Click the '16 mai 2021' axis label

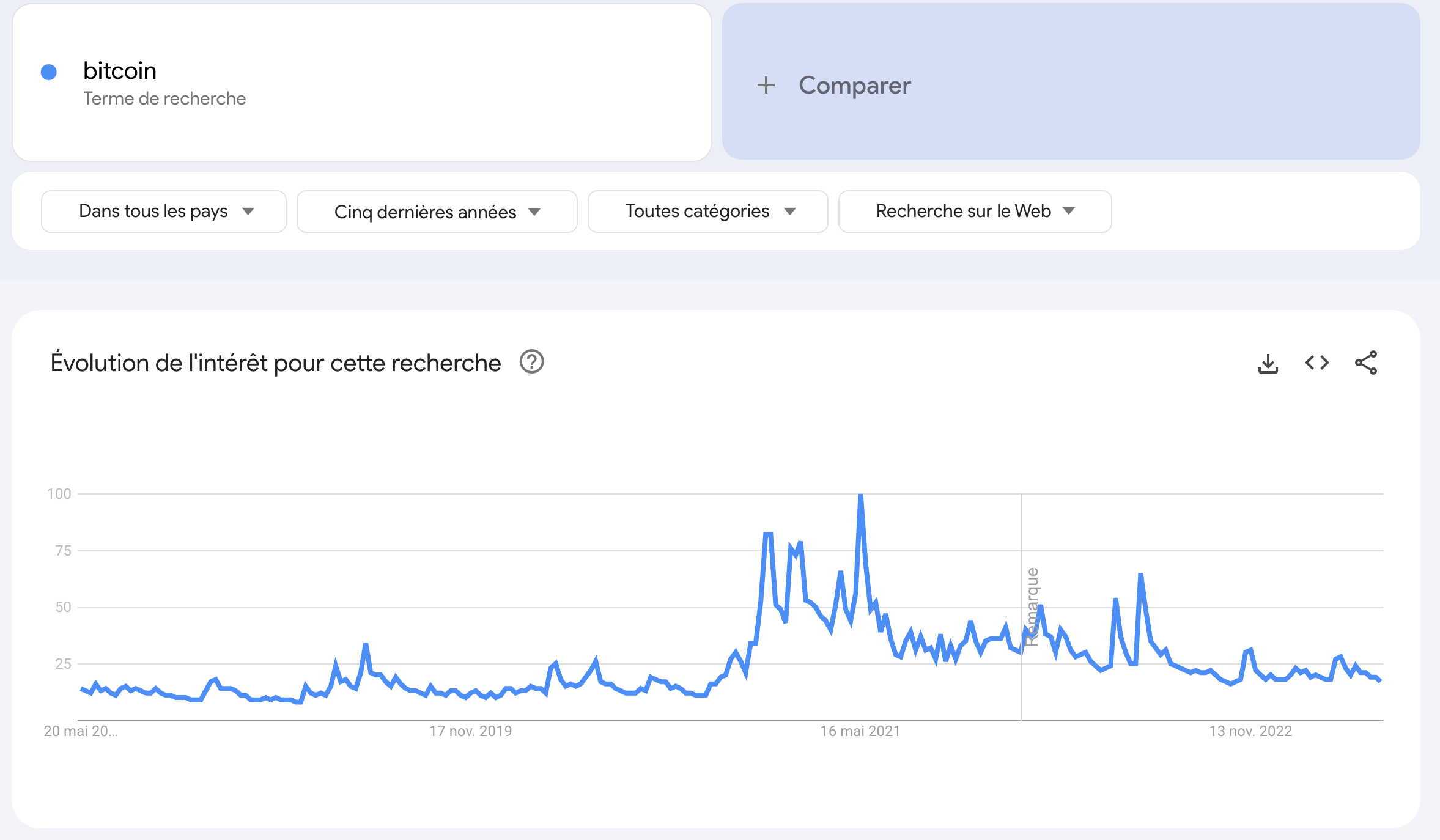[x=860, y=731]
